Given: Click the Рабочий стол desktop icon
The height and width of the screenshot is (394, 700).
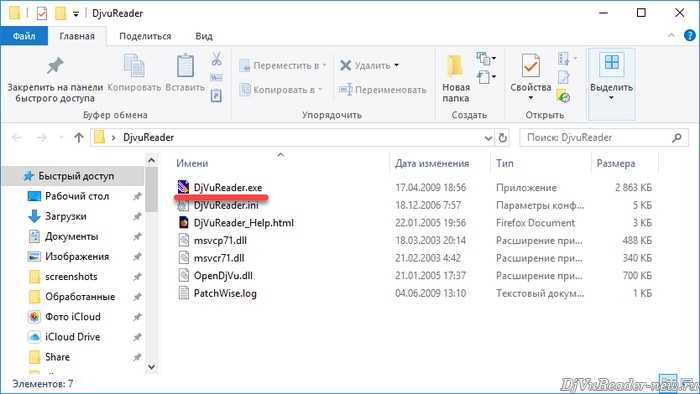Looking at the screenshot, I should tap(34, 196).
